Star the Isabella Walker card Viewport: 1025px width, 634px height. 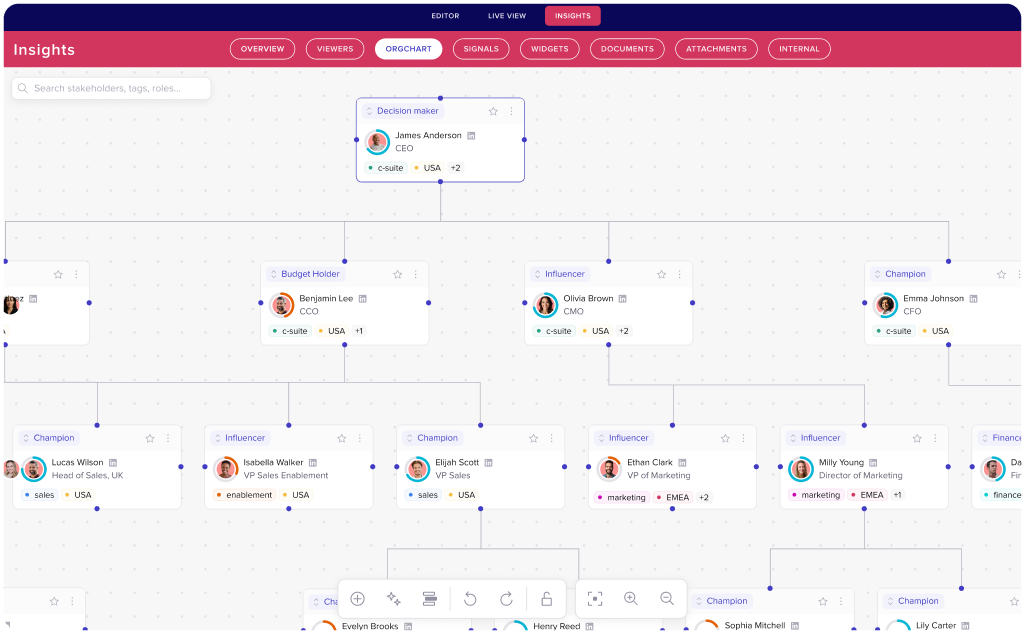pyautogui.click(x=342, y=439)
